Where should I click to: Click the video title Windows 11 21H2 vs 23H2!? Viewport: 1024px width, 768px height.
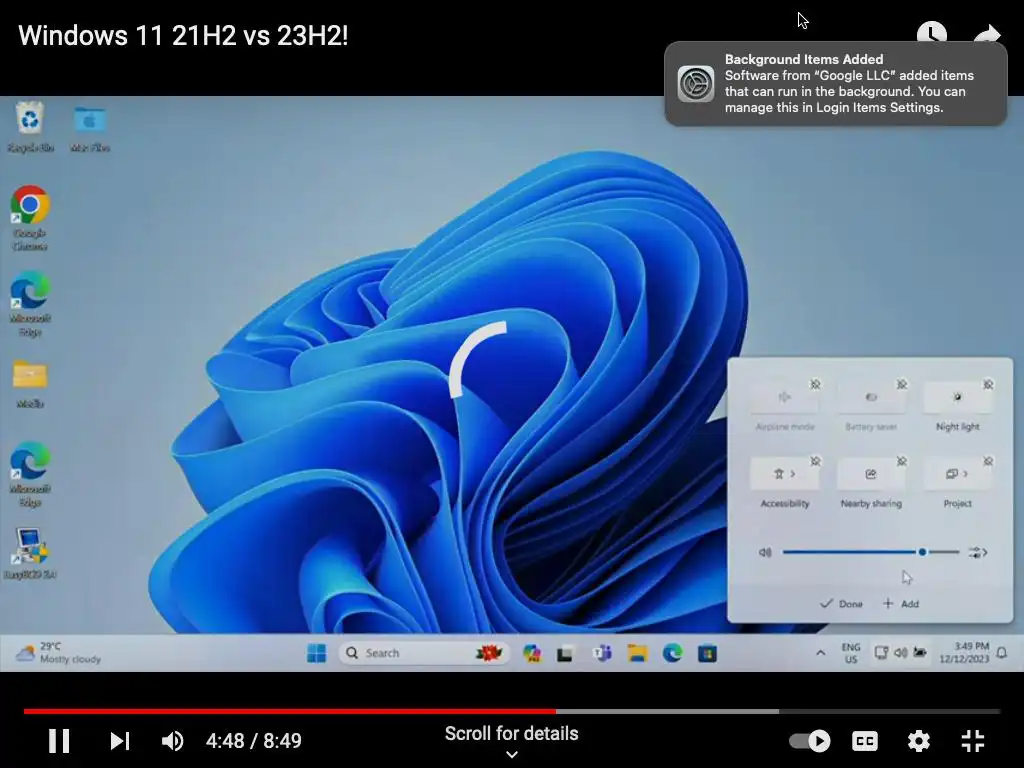tap(183, 35)
